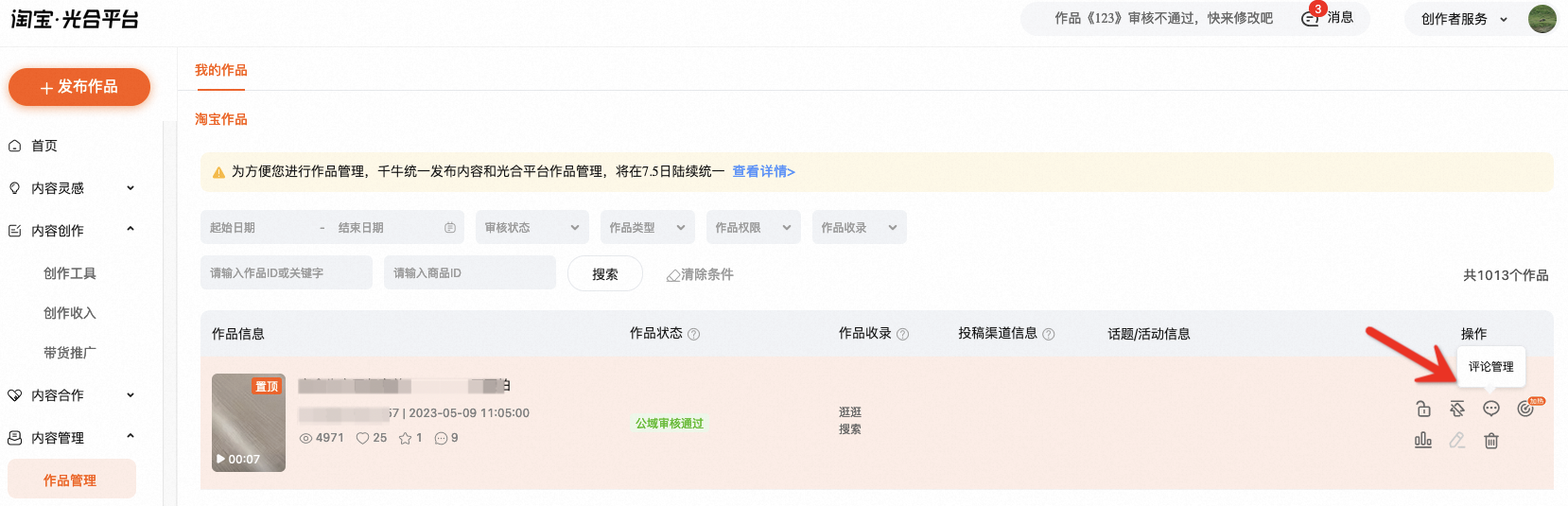Open the bar chart data icon
This screenshot has width=1568, height=506.
[1423, 440]
